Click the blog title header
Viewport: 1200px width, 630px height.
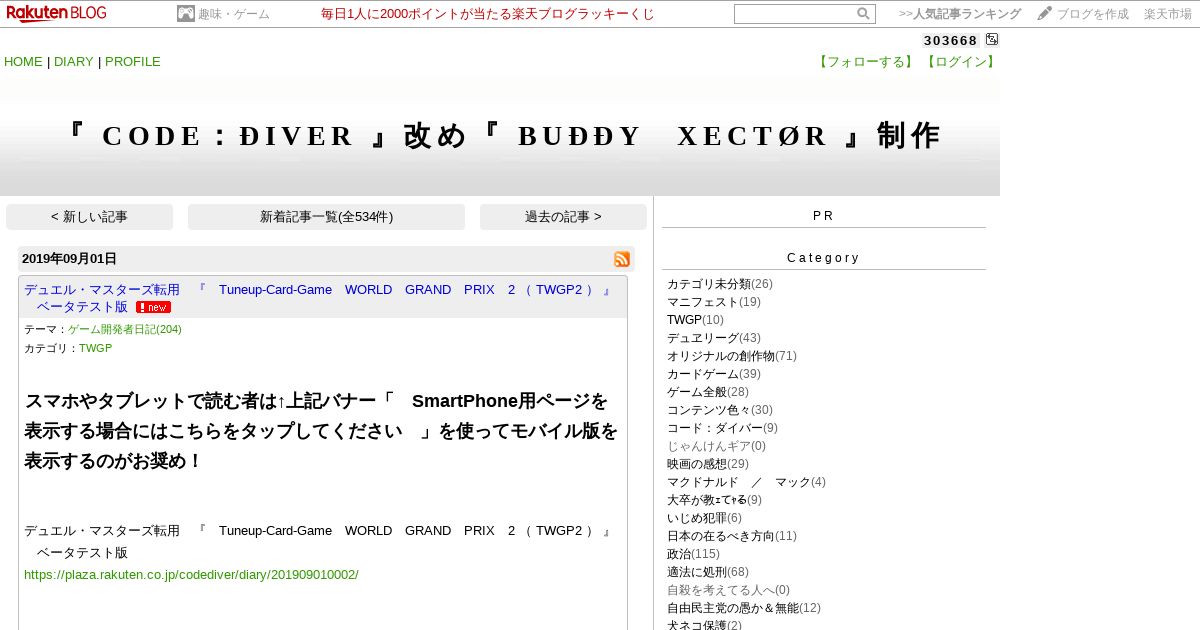click(502, 136)
